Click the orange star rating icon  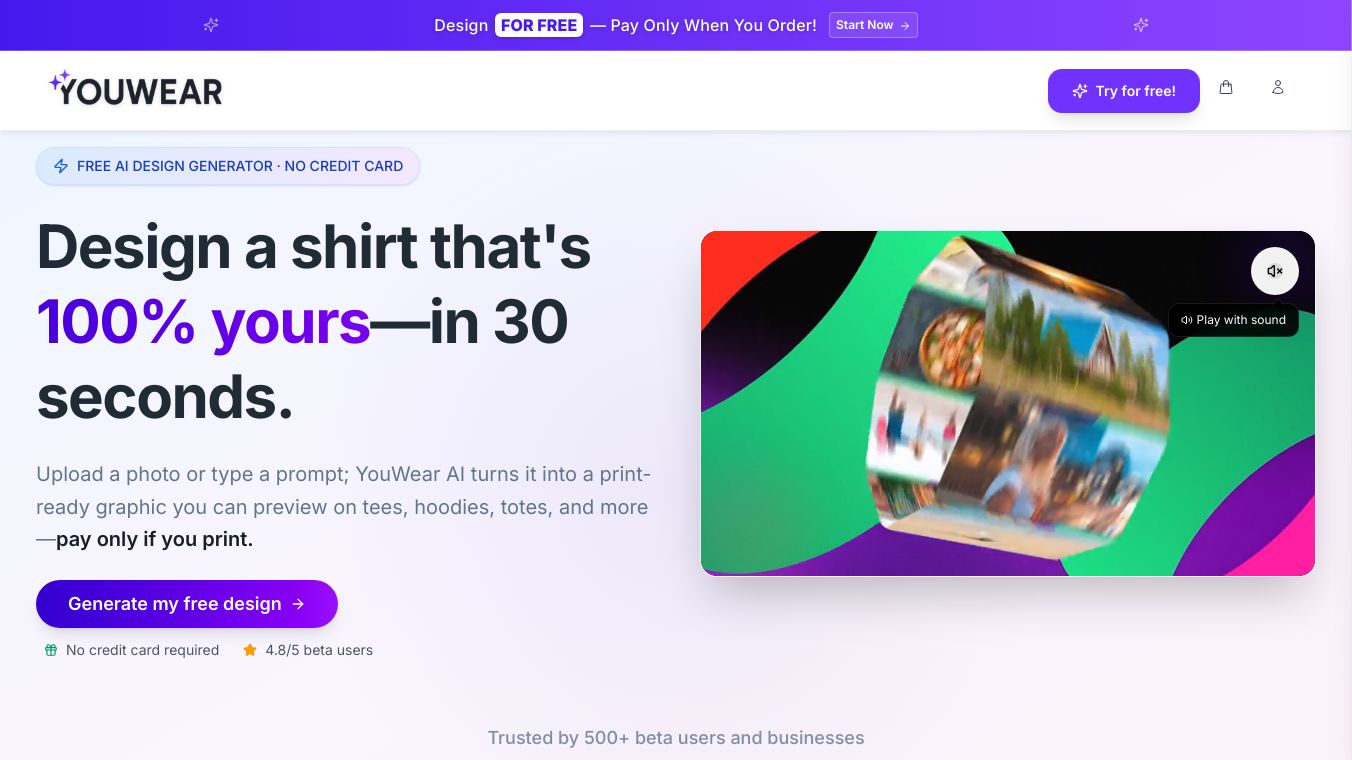250,650
